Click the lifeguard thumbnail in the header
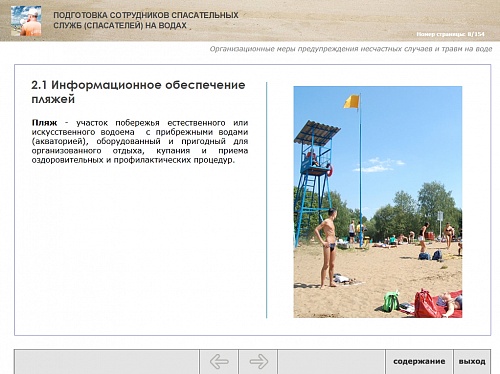The height and width of the screenshot is (374, 500). coord(26,21)
